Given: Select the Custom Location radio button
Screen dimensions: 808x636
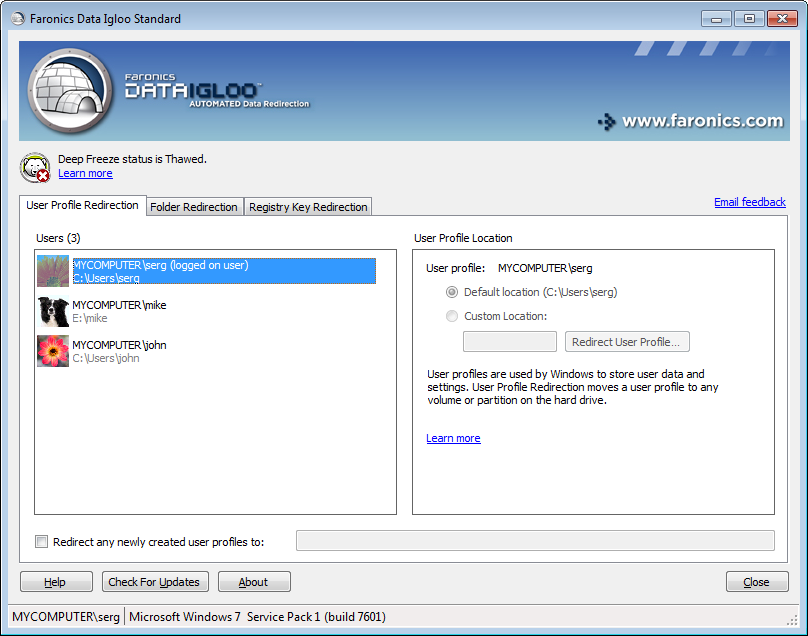Looking at the screenshot, I should pyautogui.click(x=452, y=316).
